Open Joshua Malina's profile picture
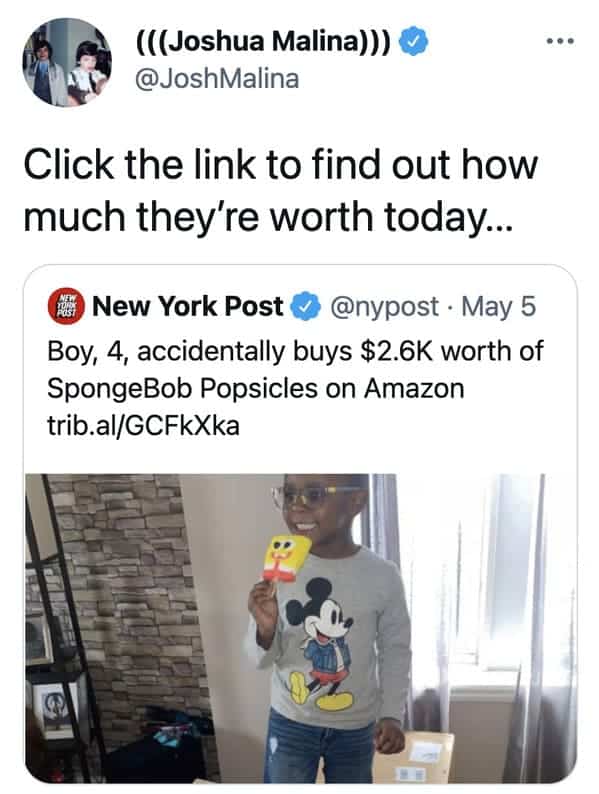This screenshot has width=599, height=794. 67,62
